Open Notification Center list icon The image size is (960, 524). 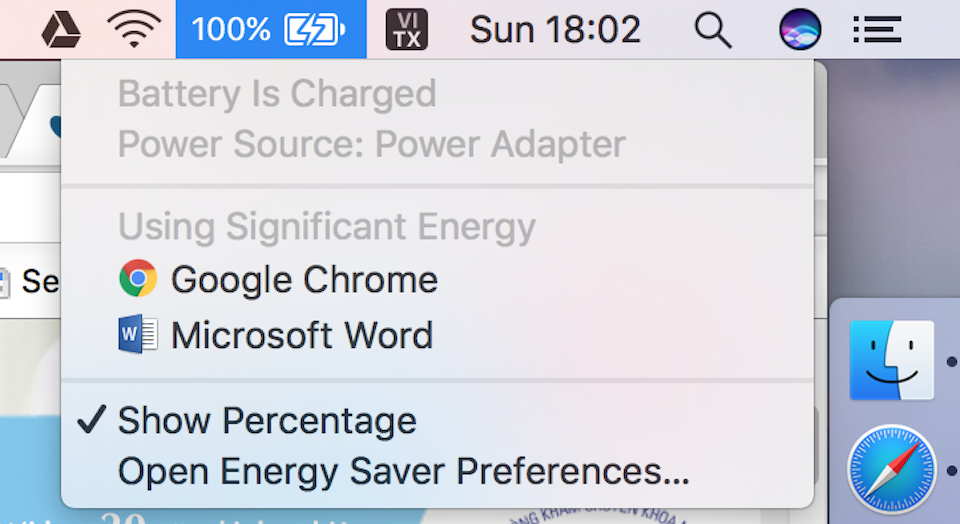877,30
